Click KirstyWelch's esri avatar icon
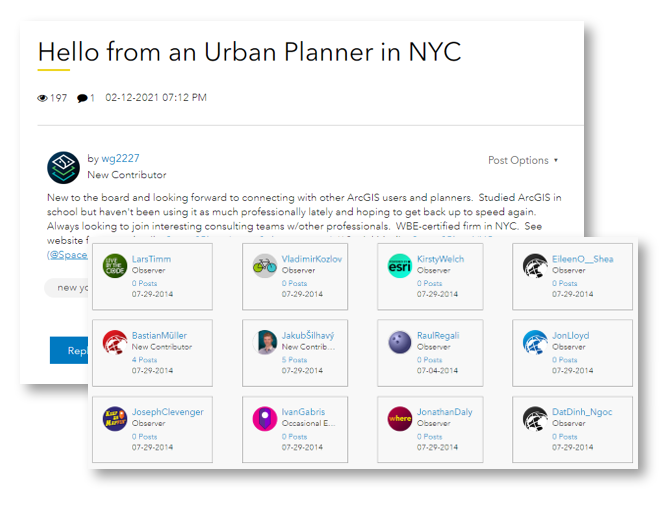667x505 pixels. (400, 265)
